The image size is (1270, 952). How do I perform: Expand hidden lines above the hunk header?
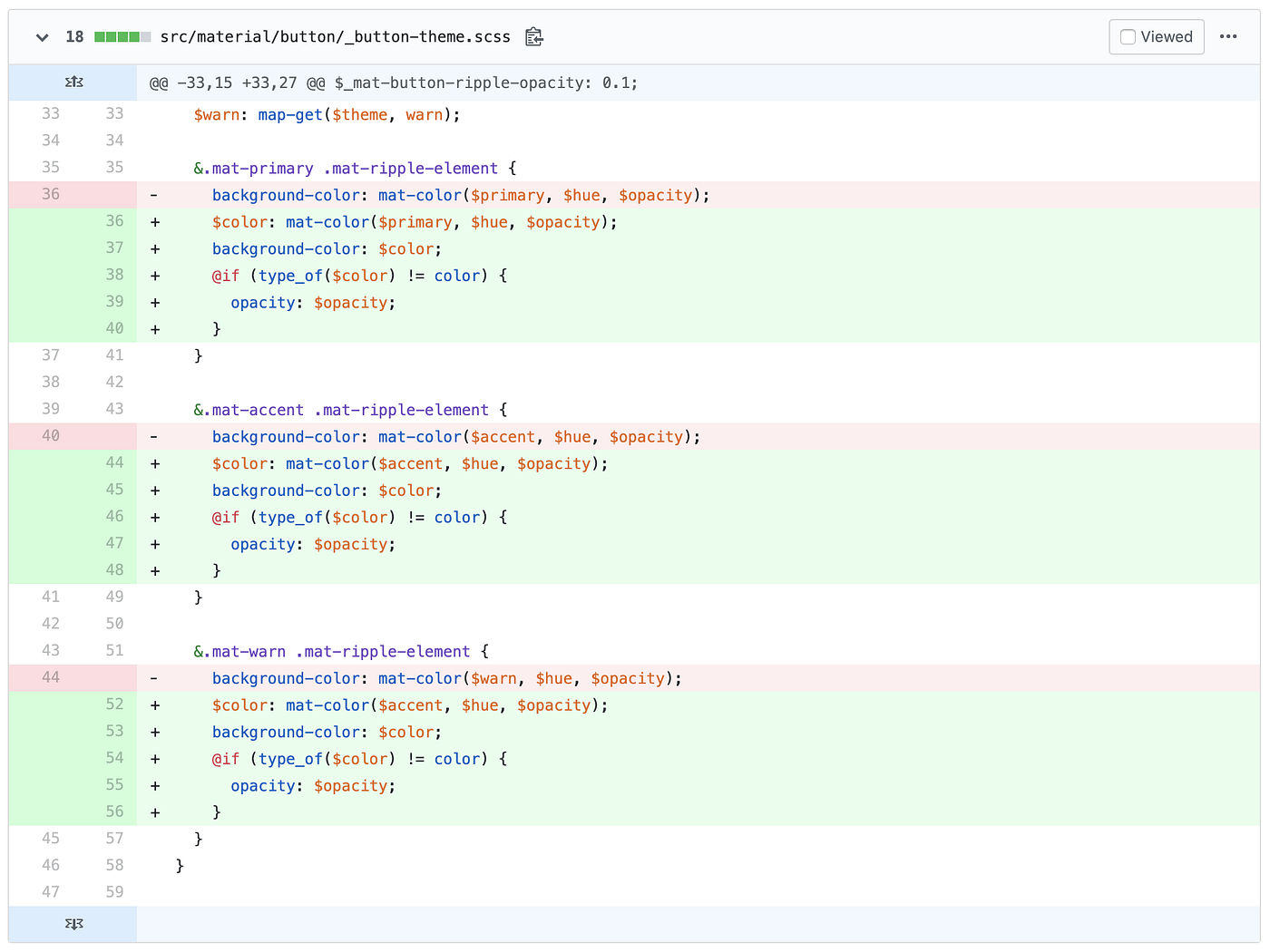73,83
